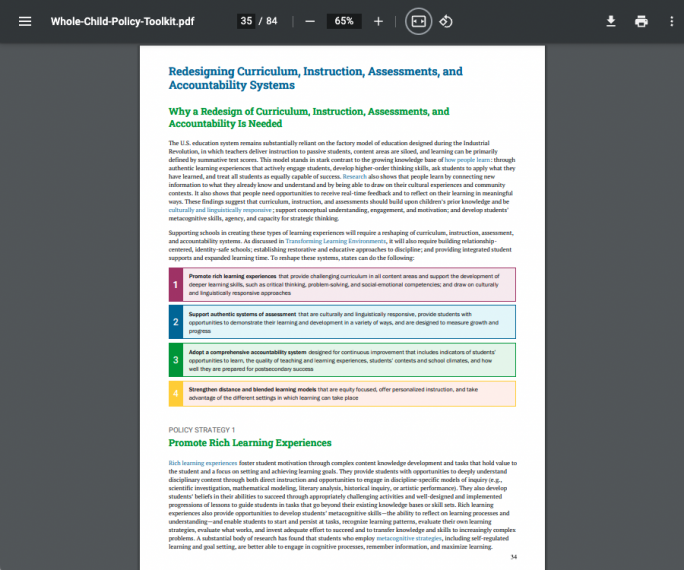Toggle the fit to page button
684x570 pixels.
coord(419,21)
